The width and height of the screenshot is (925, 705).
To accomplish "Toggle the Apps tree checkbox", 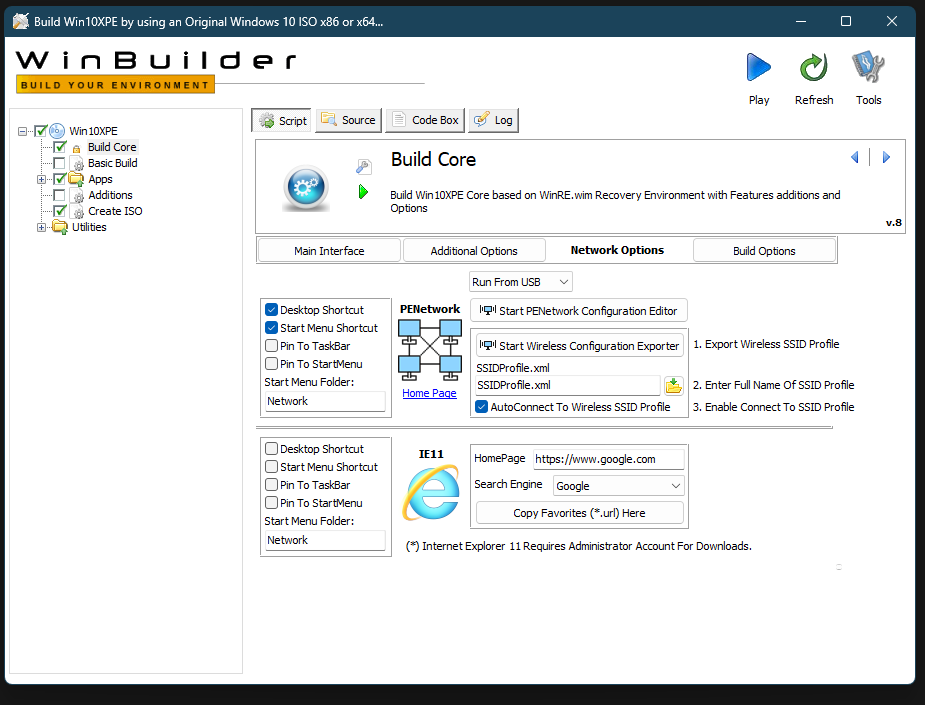I will click(x=60, y=179).
